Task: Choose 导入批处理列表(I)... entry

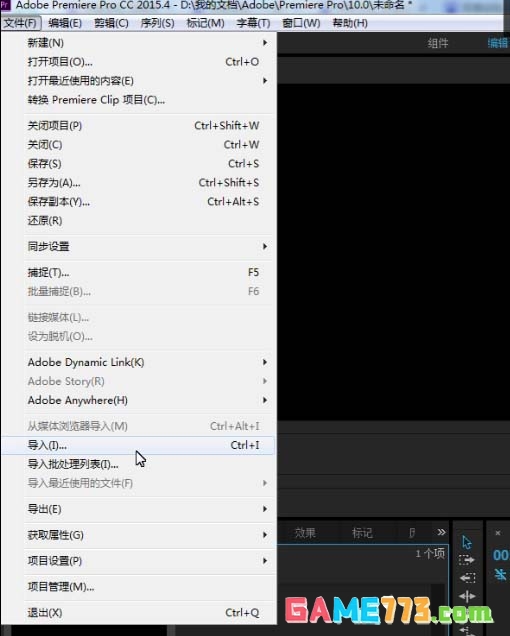Action: tap(138, 464)
